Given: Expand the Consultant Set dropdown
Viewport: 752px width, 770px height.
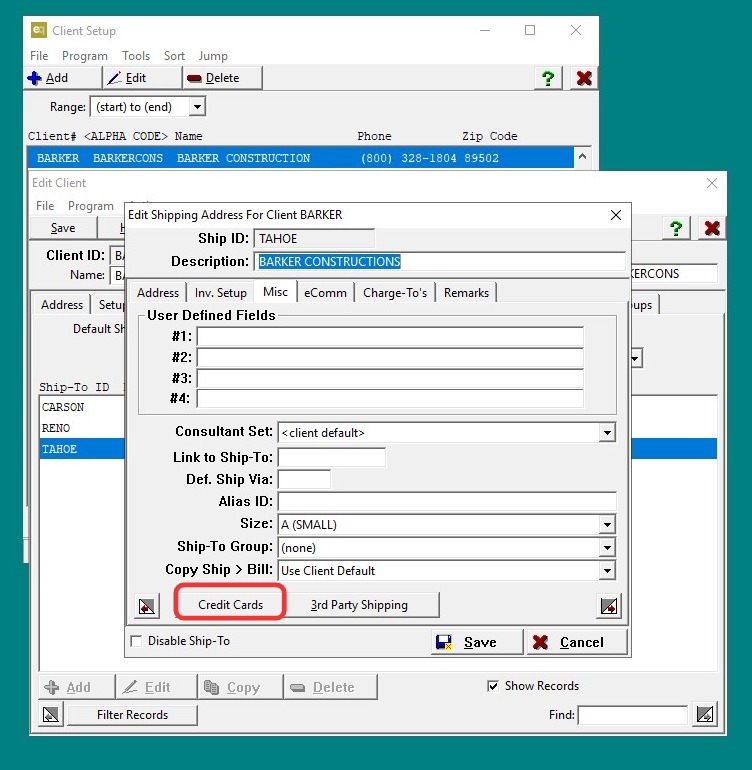Looking at the screenshot, I should [x=607, y=433].
